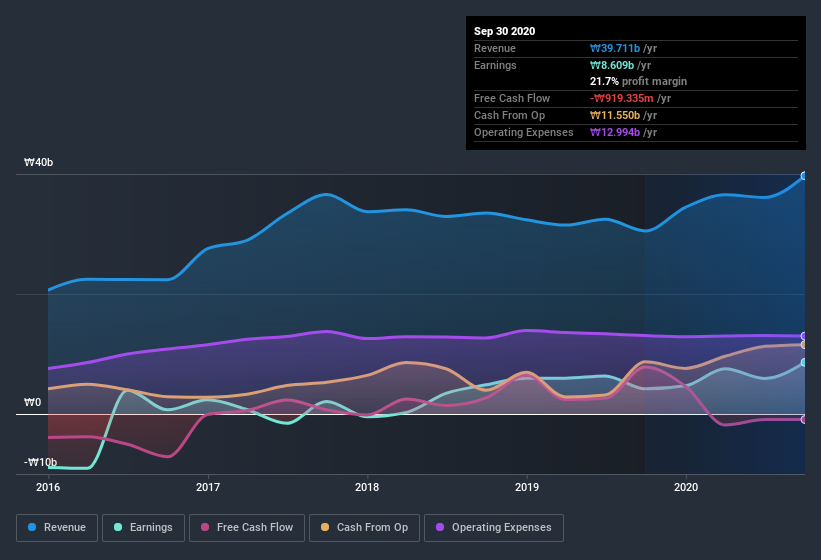Image resolution: width=821 pixels, height=560 pixels.
Task: Click the Operating Expenses endpoint marker
Action: 804,336
